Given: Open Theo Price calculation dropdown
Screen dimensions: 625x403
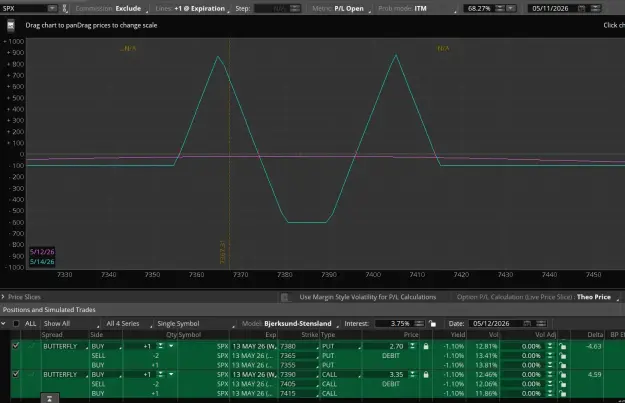Looking at the screenshot, I should click(x=539, y=297).
